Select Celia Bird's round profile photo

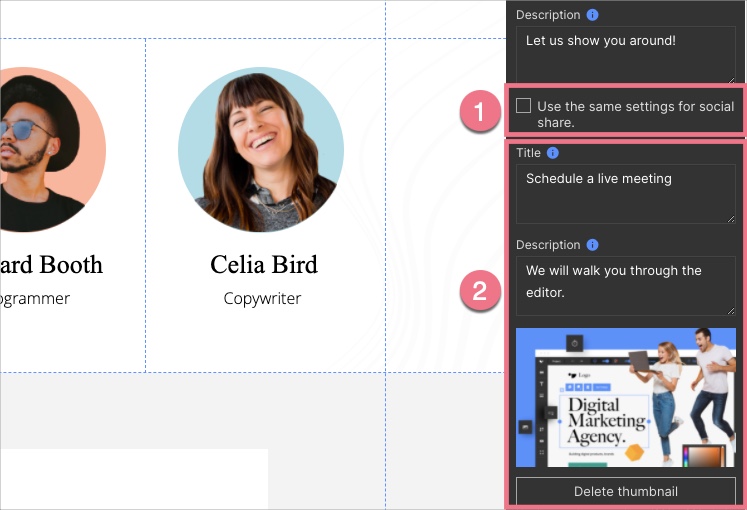click(x=261, y=150)
